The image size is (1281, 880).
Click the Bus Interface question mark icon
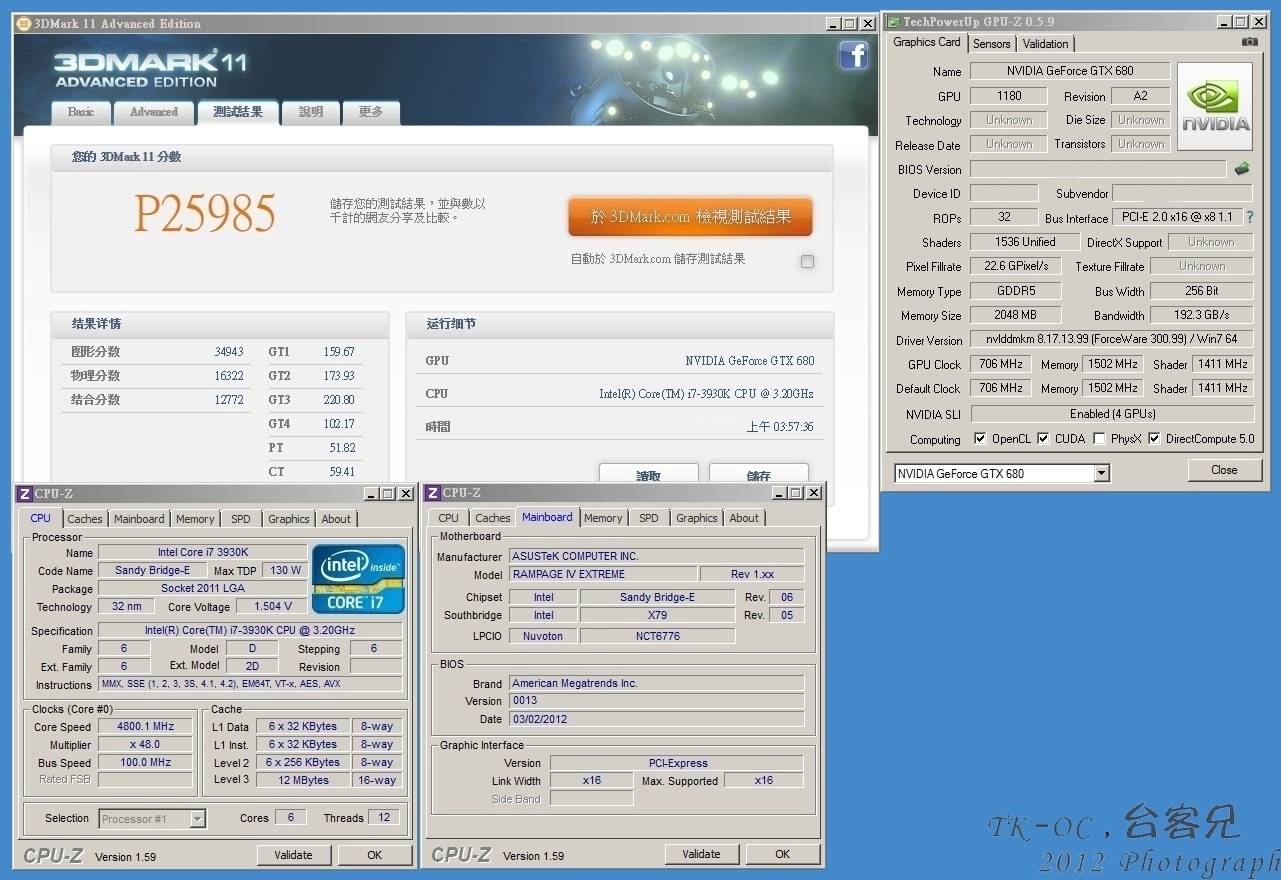click(x=1249, y=217)
